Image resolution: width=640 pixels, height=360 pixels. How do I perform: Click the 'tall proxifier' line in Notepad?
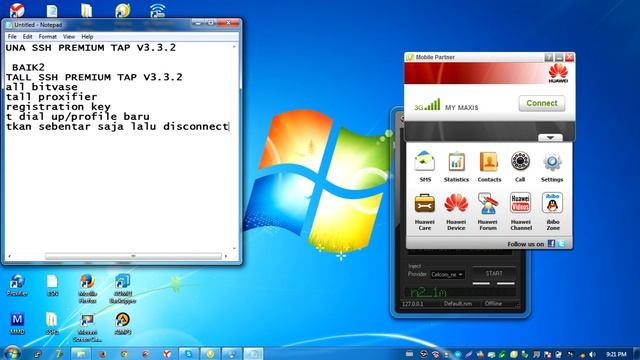(x=51, y=97)
